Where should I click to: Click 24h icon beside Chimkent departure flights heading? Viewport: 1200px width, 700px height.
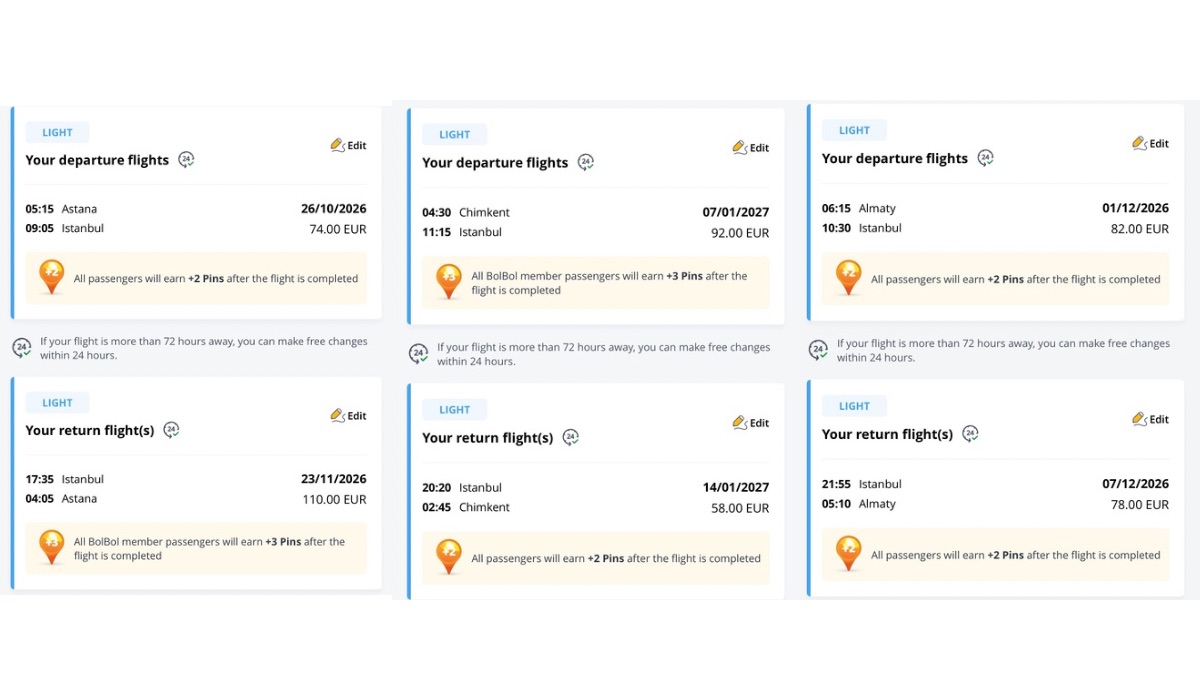[x=586, y=162]
